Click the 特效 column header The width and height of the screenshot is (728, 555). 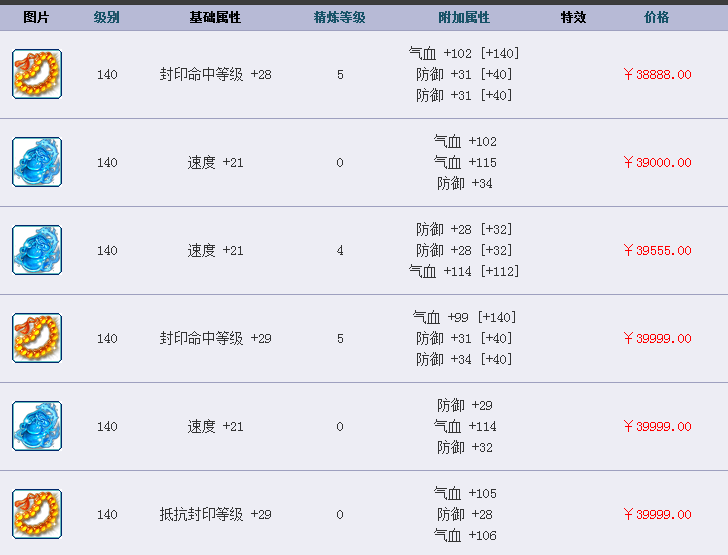click(573, 18)
